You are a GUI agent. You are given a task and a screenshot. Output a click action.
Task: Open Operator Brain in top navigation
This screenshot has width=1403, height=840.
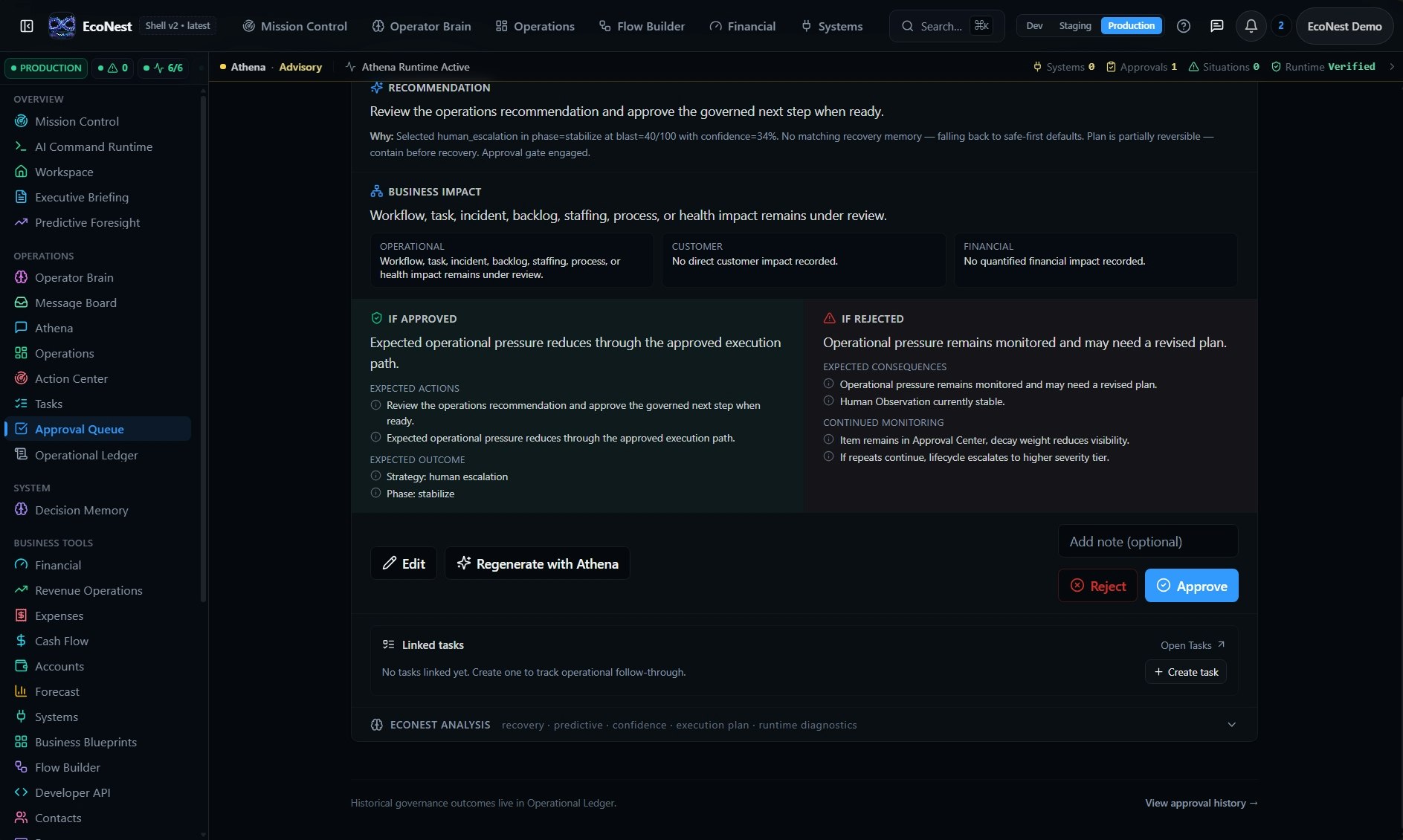(x=422, y=26)
